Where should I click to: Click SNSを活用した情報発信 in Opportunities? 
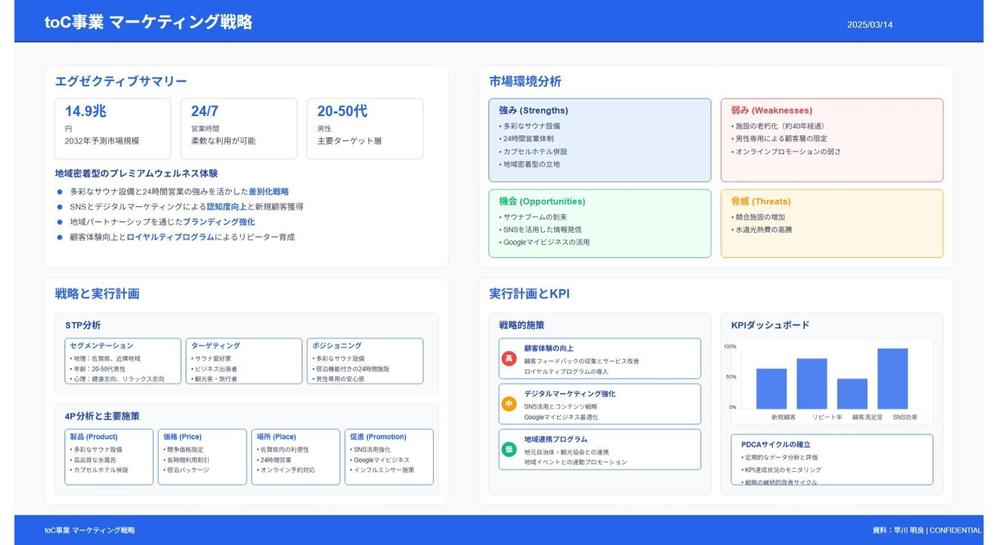(x=542, y=229)
